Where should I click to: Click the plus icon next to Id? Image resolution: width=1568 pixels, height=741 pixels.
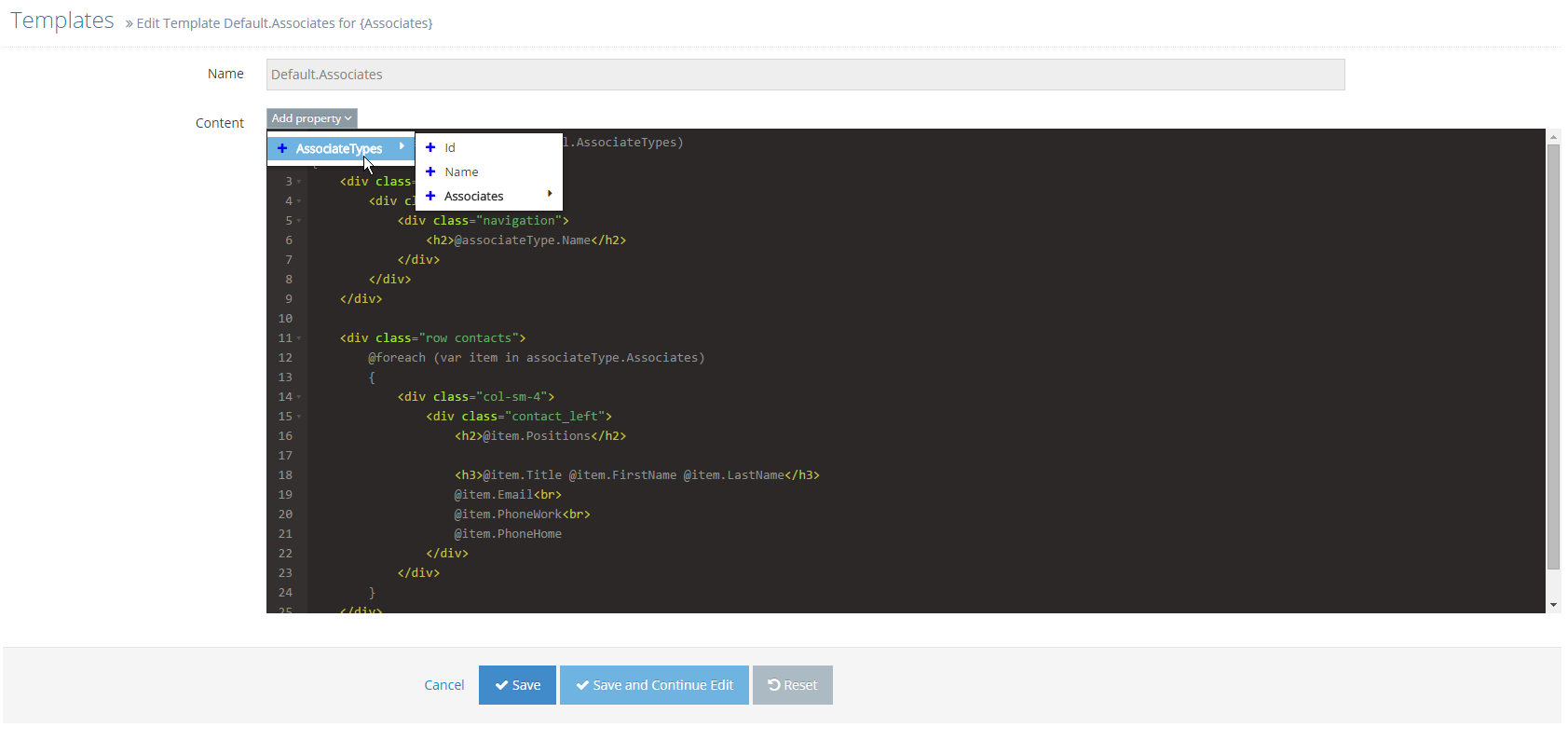click(430, 147)
